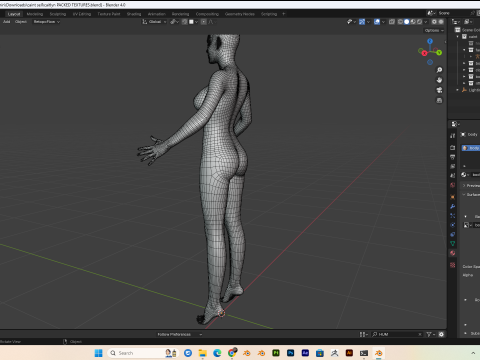
Task: Open the Layout workspace tab
Action: (14, 14)
